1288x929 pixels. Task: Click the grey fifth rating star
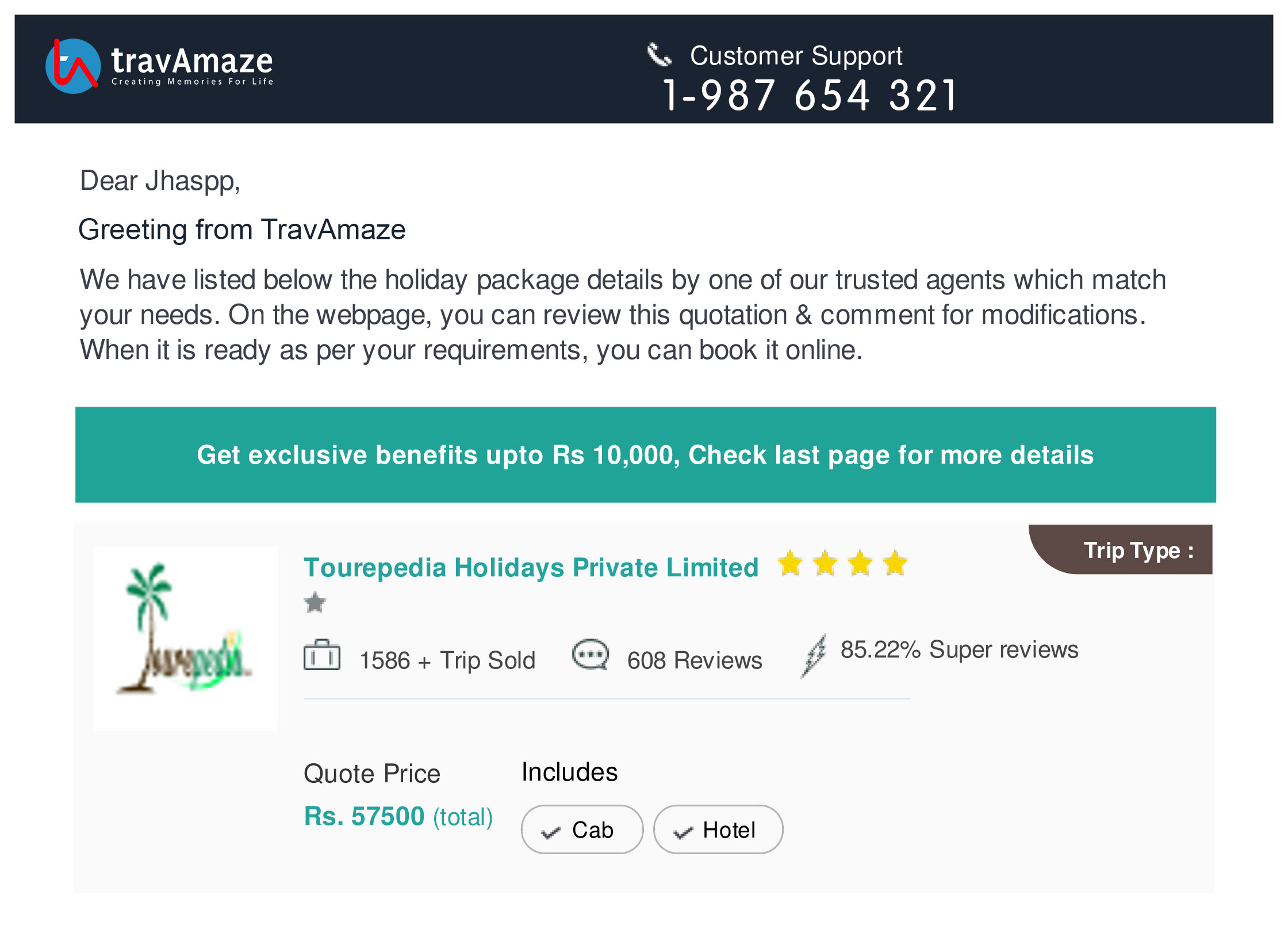pos(315,602)
